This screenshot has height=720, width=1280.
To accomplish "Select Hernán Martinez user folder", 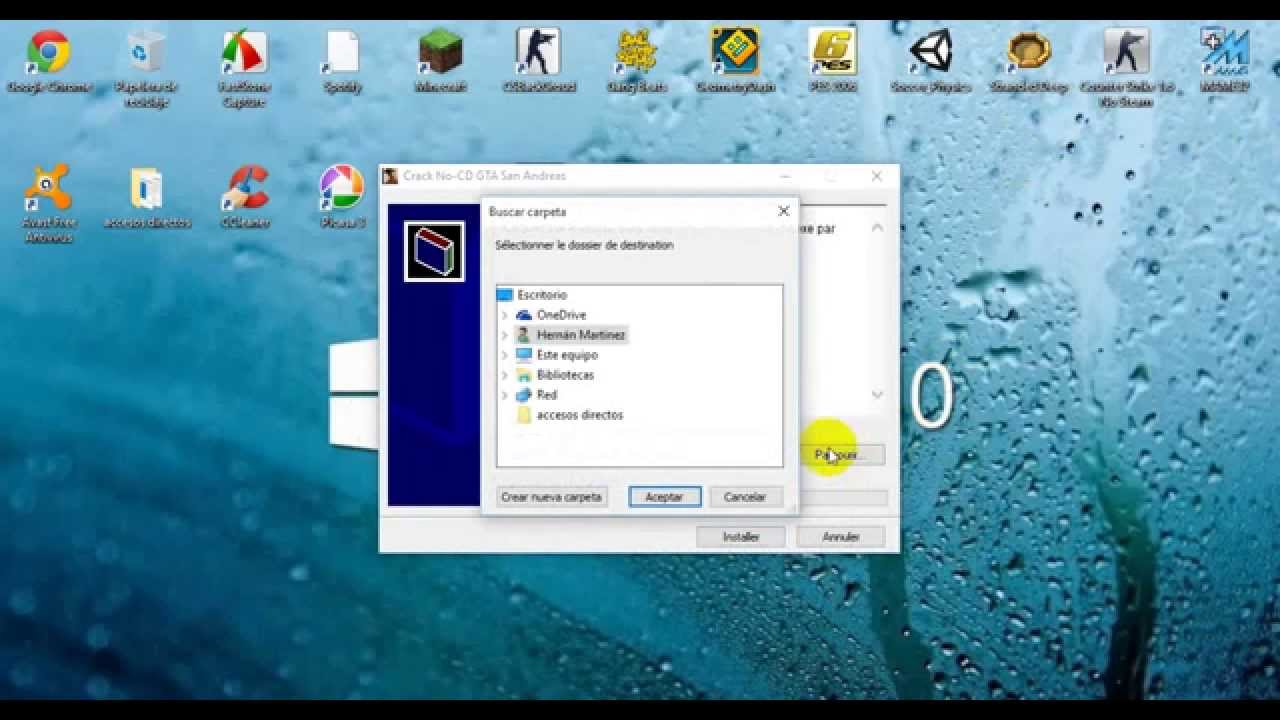I will 581,335.
